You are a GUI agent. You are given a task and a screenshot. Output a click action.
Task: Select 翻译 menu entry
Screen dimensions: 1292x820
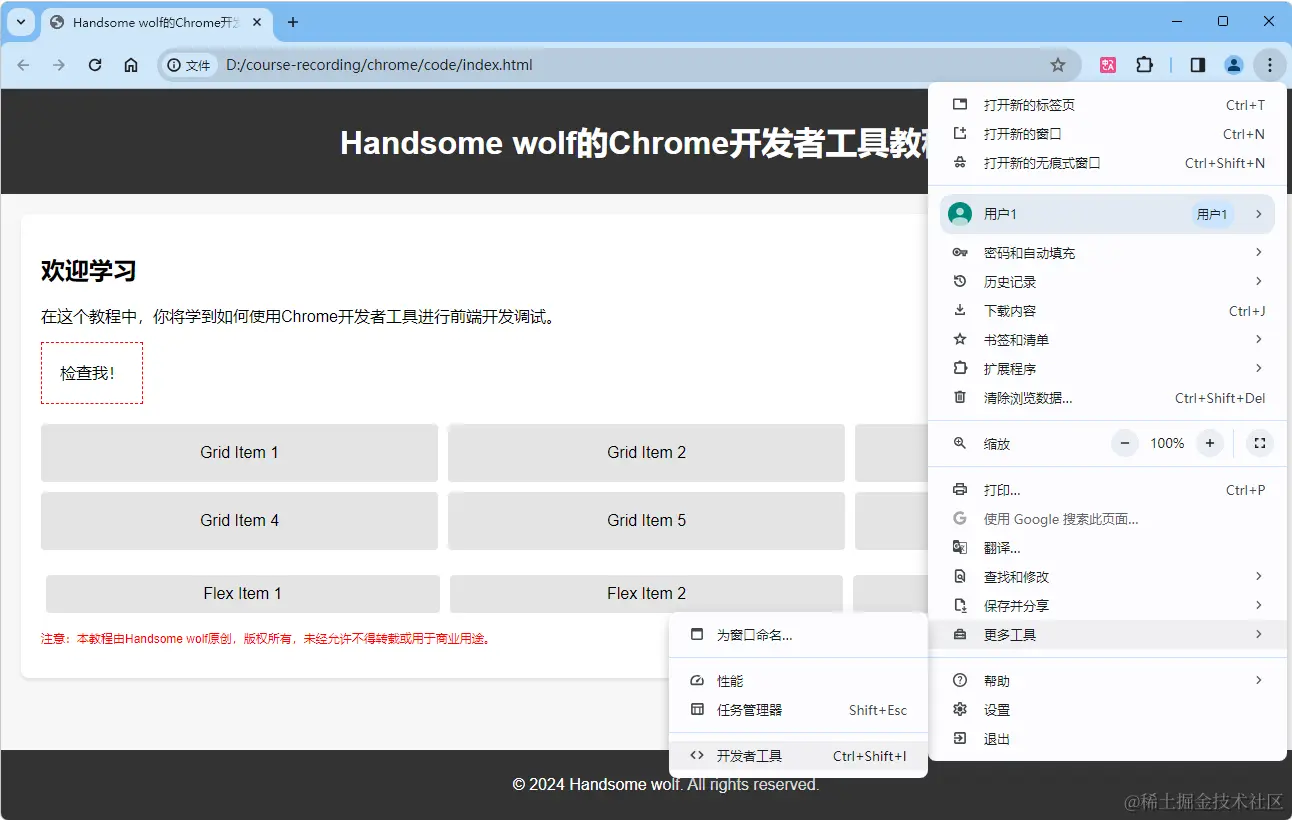click(x=1107, y=548)
